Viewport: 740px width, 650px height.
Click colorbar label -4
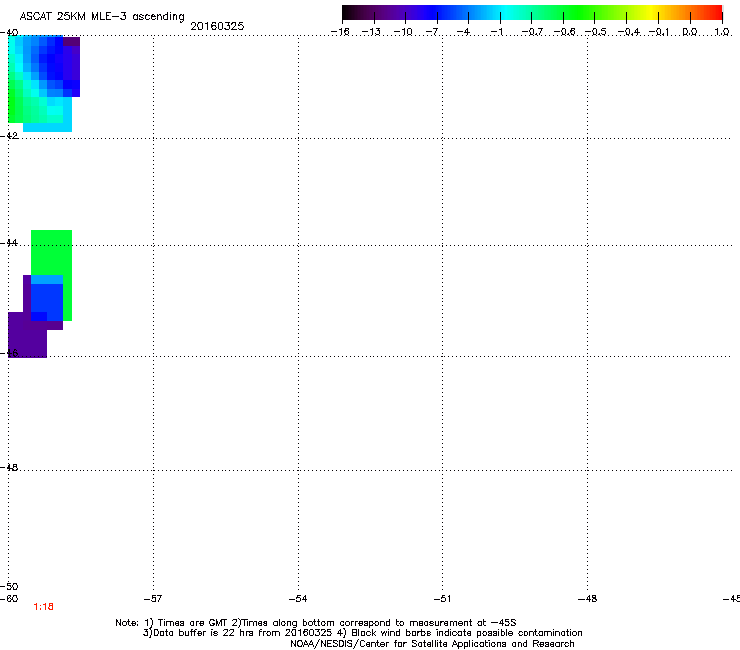pyautogui.click(x=464, y=32)
